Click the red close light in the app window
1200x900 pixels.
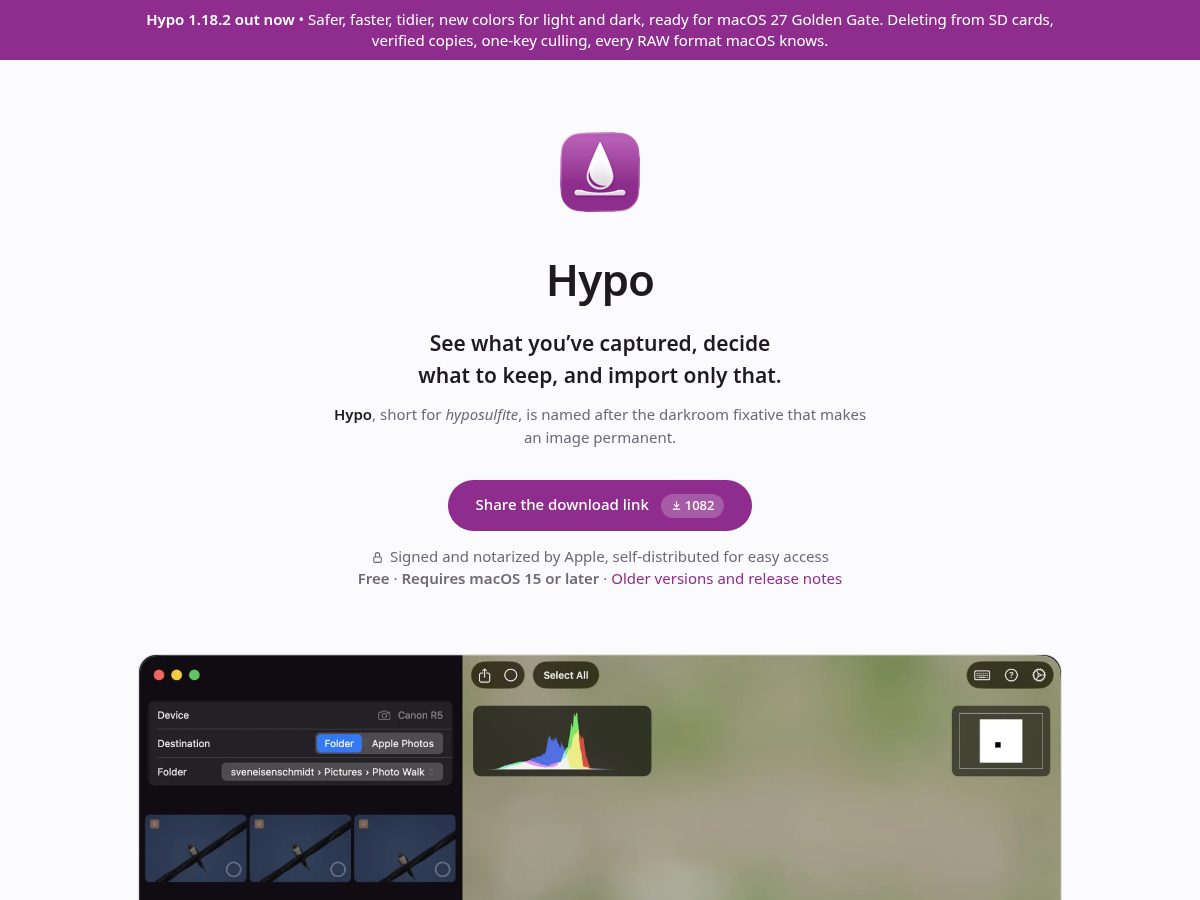pyautogui.click(x=159, y=675)
